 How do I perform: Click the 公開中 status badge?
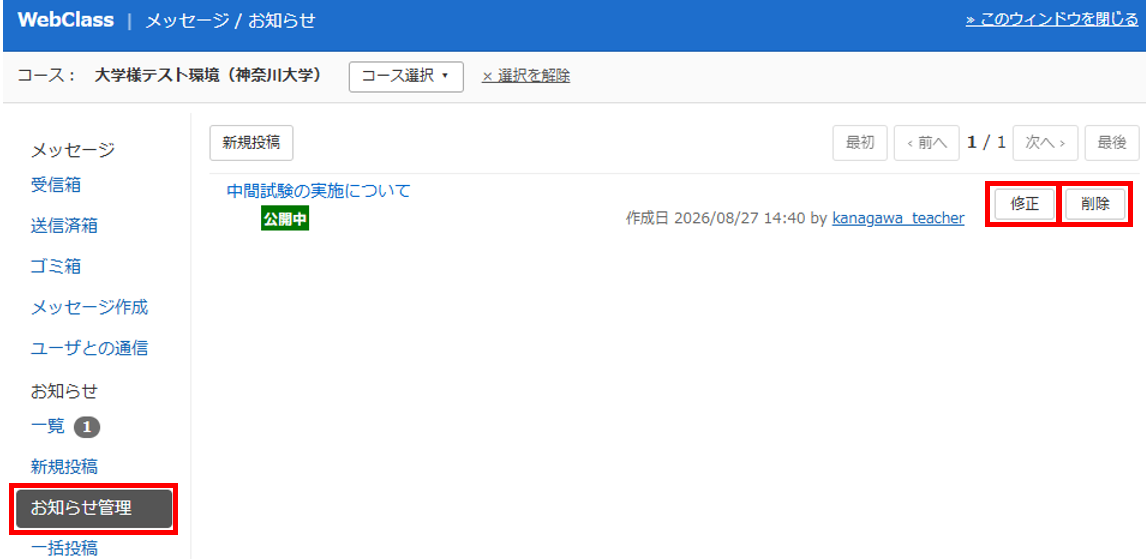(x=285, y=219)
